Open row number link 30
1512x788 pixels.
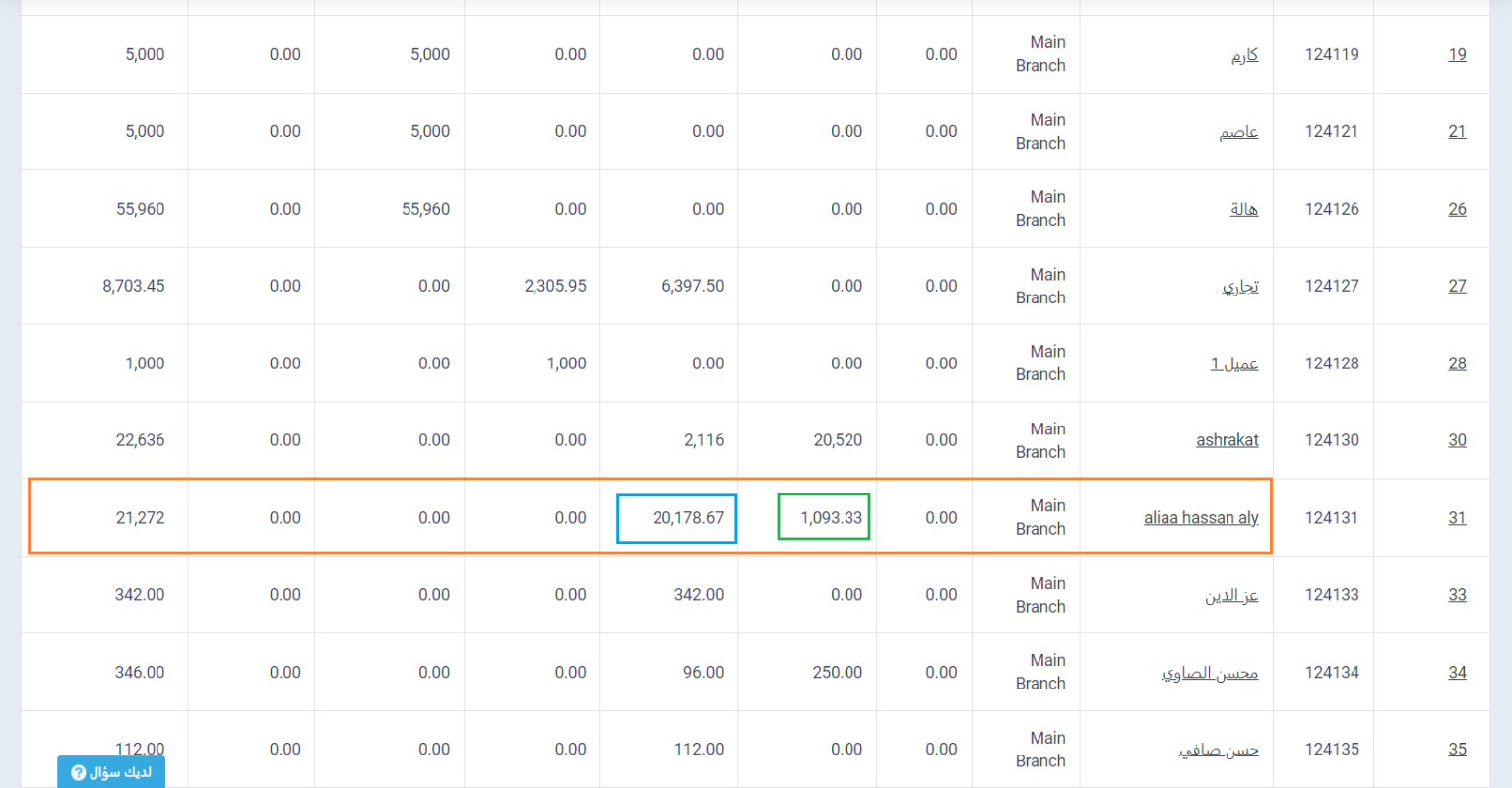pyautogui.click(x=1457, y=440)
